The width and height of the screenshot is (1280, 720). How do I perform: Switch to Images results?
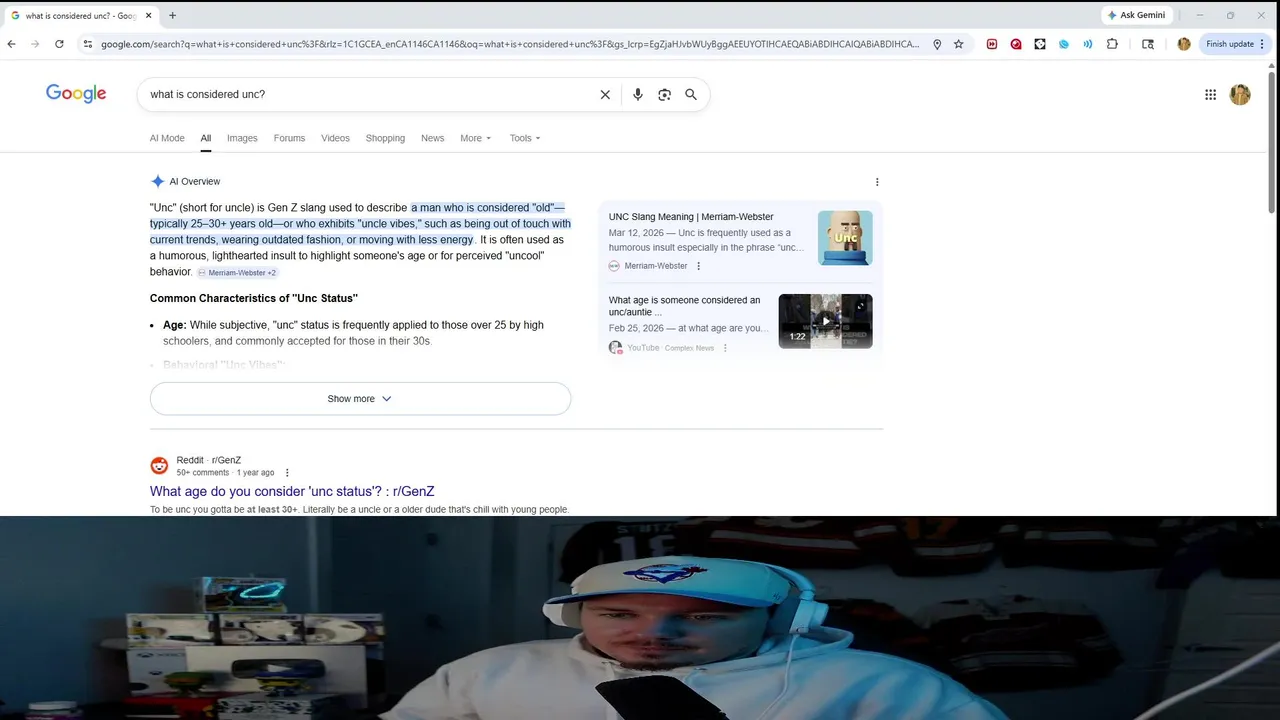pyautogui.click(x=242, y=138)
